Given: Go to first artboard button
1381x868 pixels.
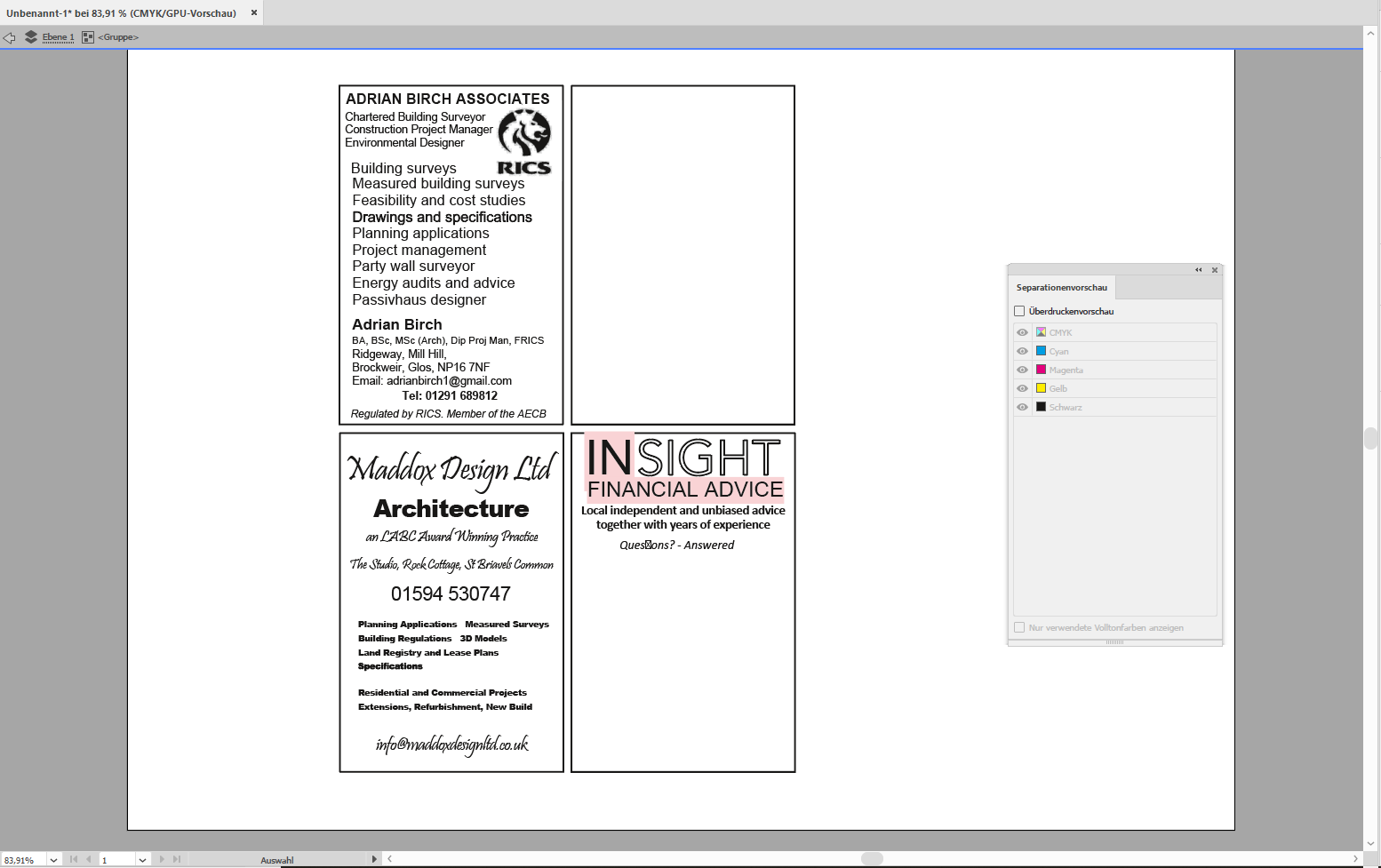Looking at the screenshot, I should click(74, 859).
